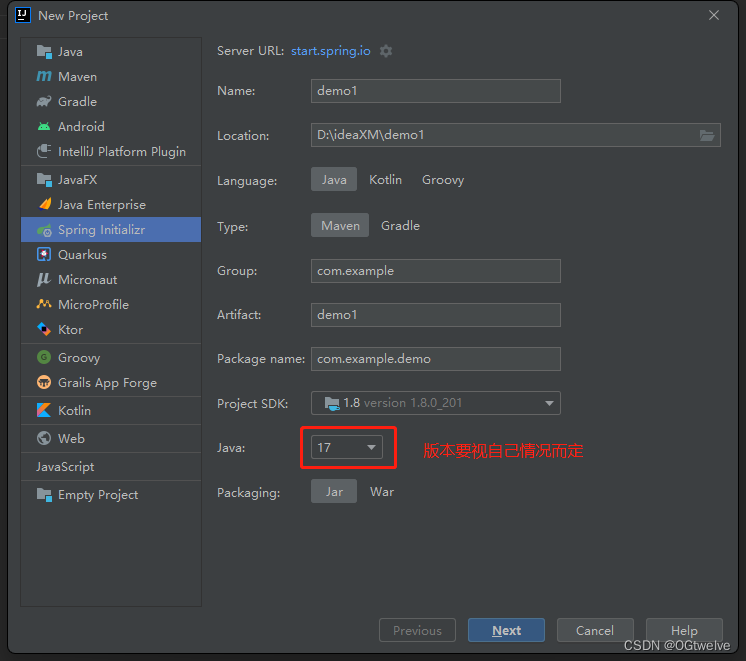The image size is (746, 661).
Task: Click the Help button
Action: click(684, 630)
